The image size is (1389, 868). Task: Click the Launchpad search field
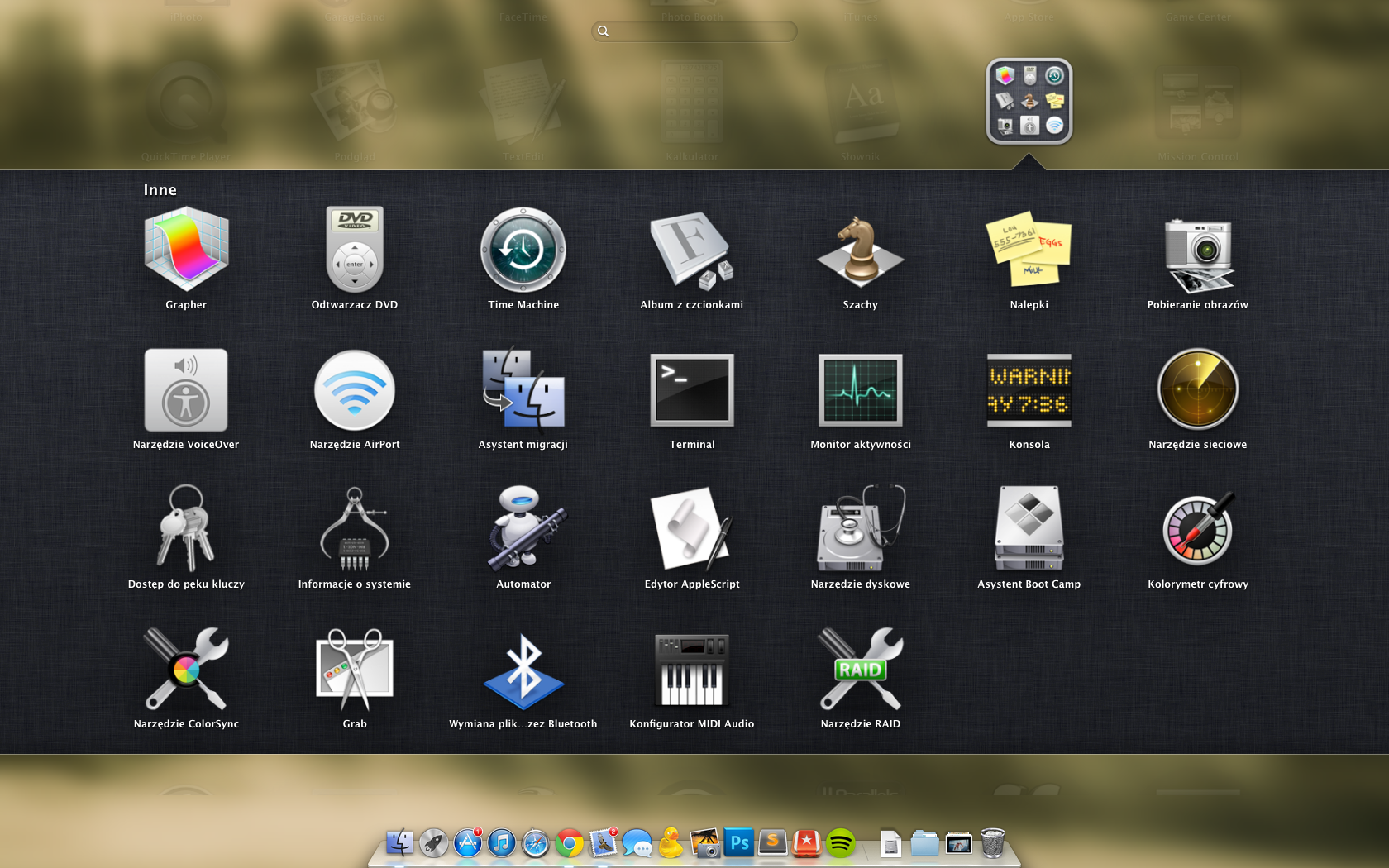click(694, 31)
